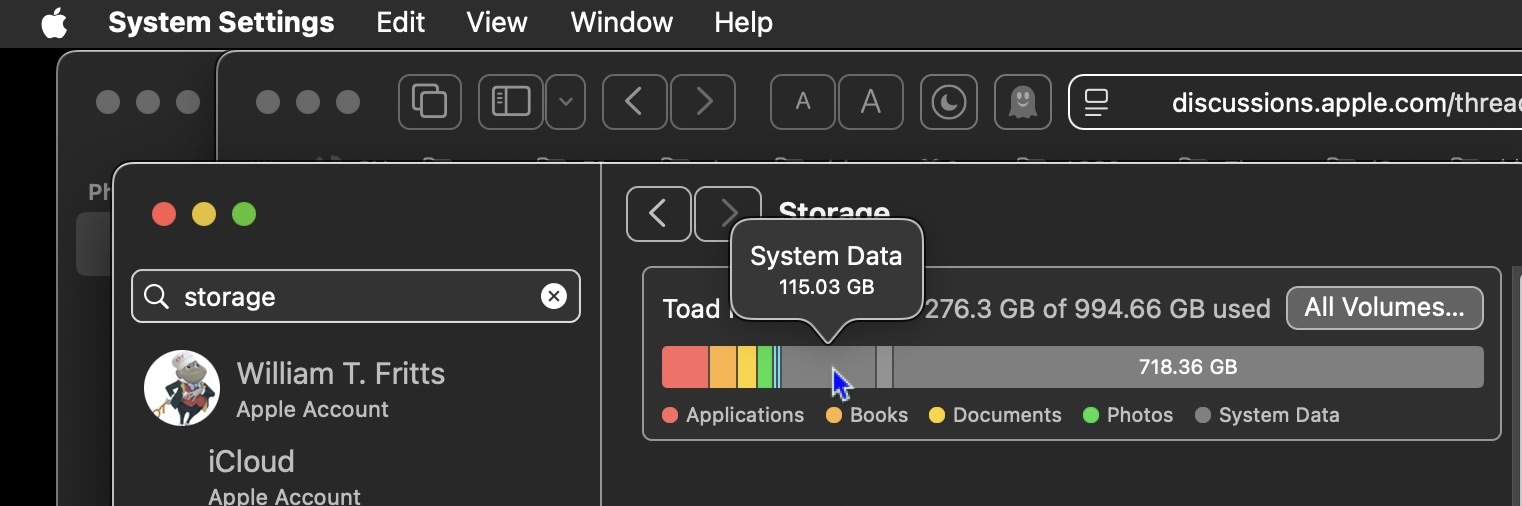Screen dimensions: 1522x506
Task: Toggle Safari sidebar
Action: pyautogui.click(x=511, y=102)
